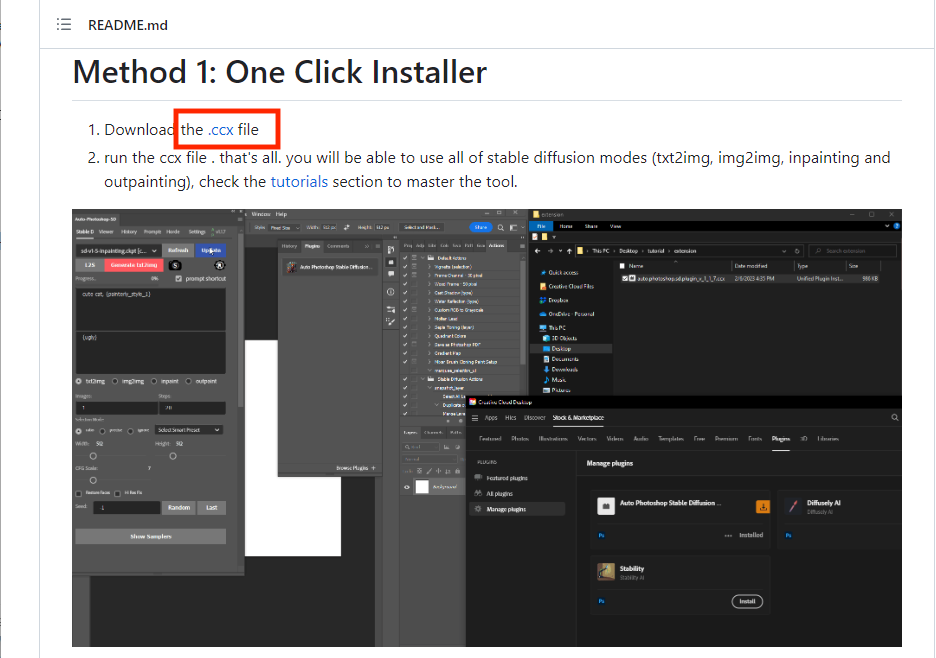Select the auto photoshop .ccx file row
This screenshot has height=658, width=936.
coord(750,279)
